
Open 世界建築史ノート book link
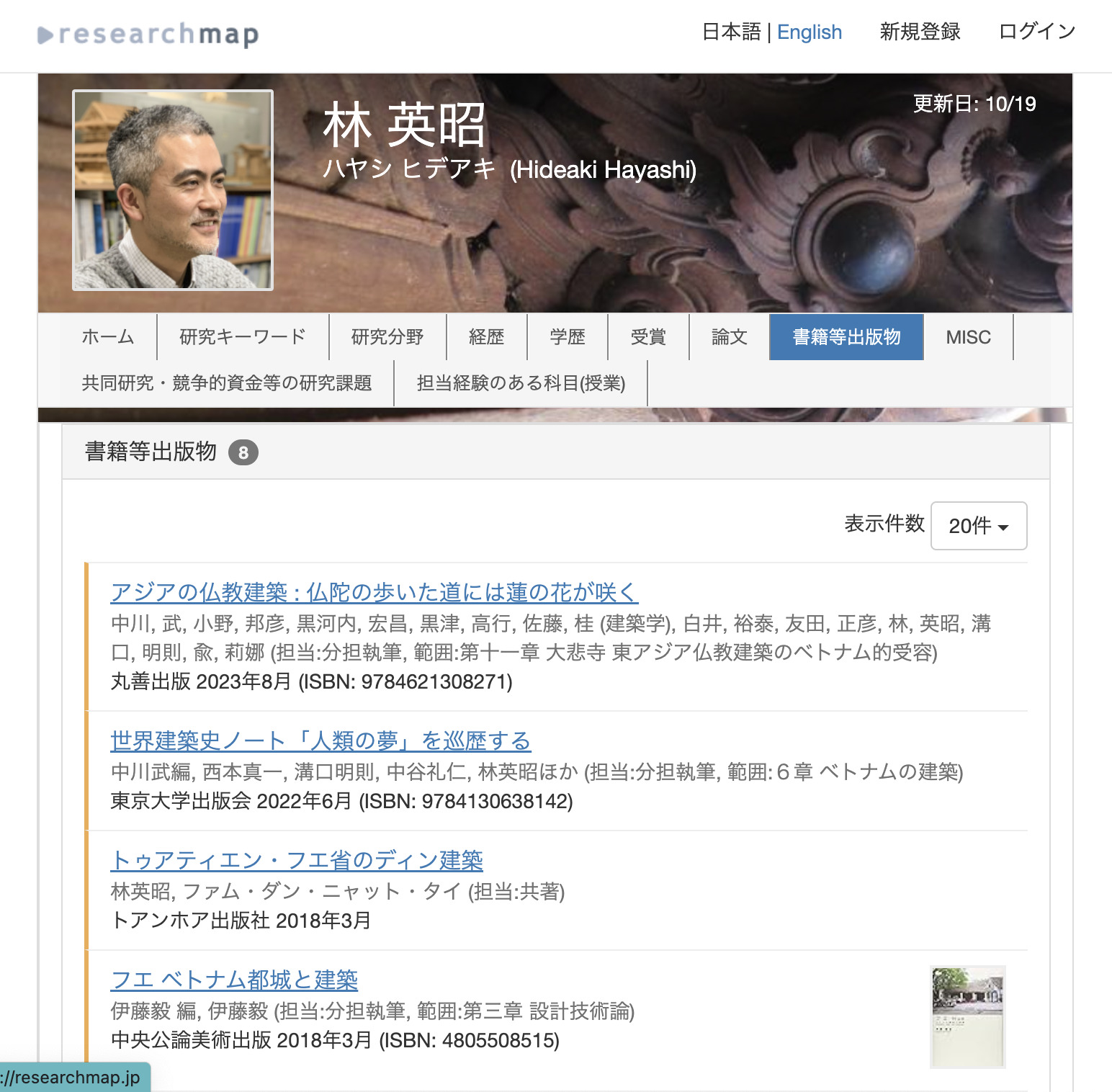[x=320, y=740]
